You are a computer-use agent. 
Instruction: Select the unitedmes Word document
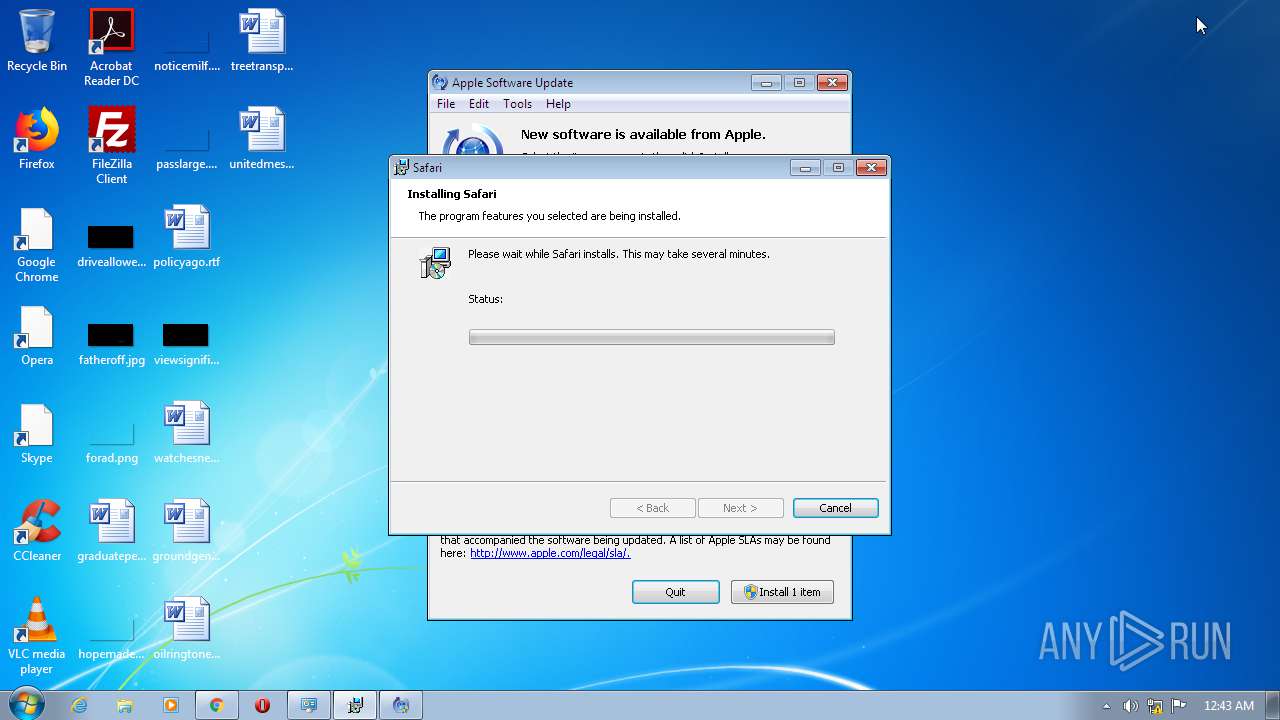[262, 139]
